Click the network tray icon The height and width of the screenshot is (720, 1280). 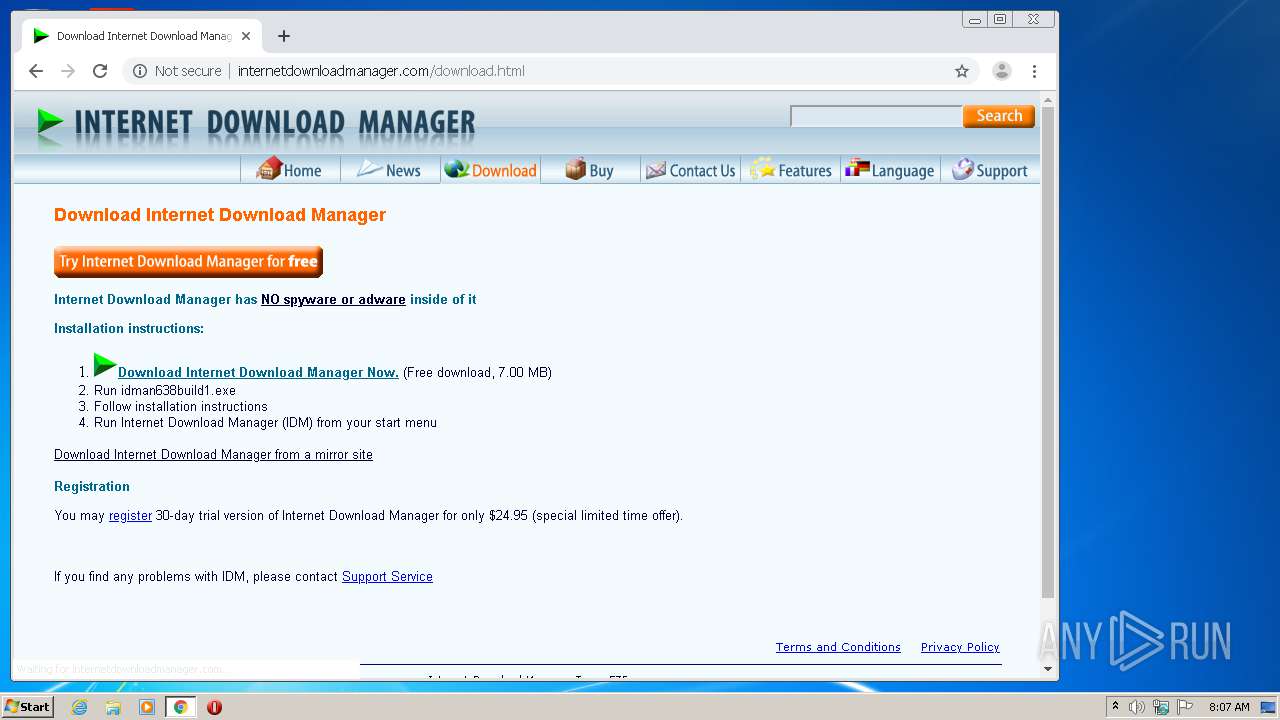pyautogui.click(x=1161, y=707)
